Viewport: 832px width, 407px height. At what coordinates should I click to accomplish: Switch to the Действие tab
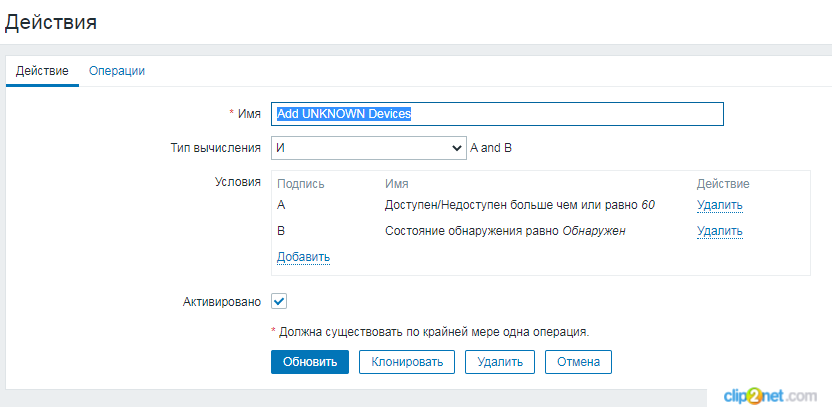coord(42,71)
